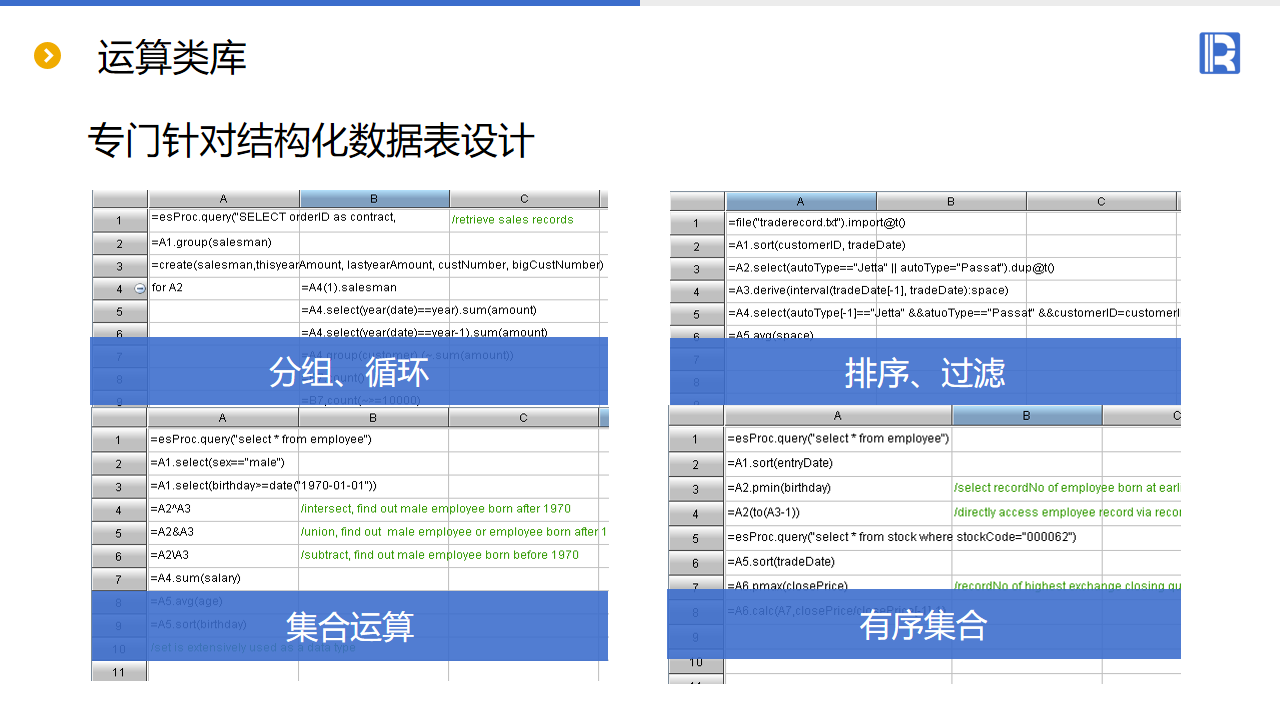Click the =A4.sum(salary) cell
The height and width of the screenshot is (720, 1280).
click(x=222, y=578)
